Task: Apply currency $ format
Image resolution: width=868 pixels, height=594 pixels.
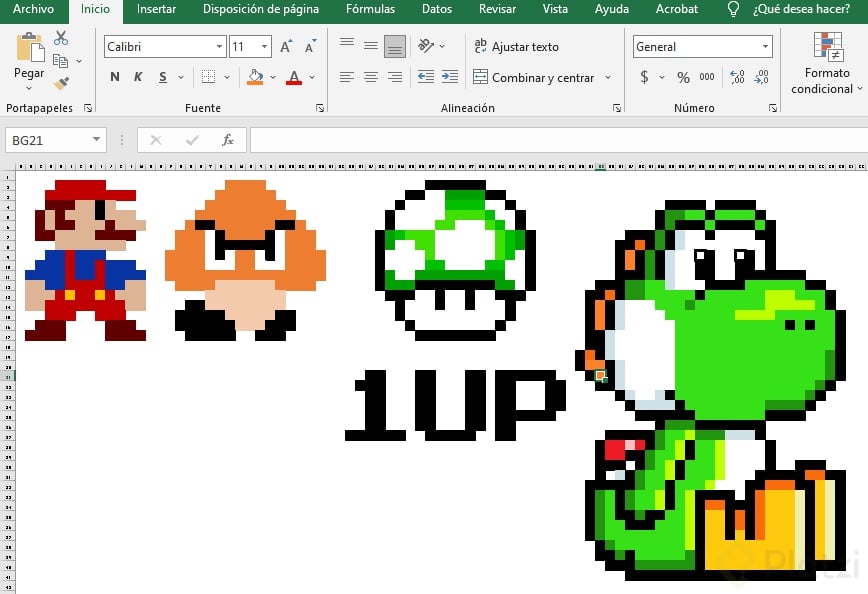Action: pyautogui.click(x=644, y=77)
